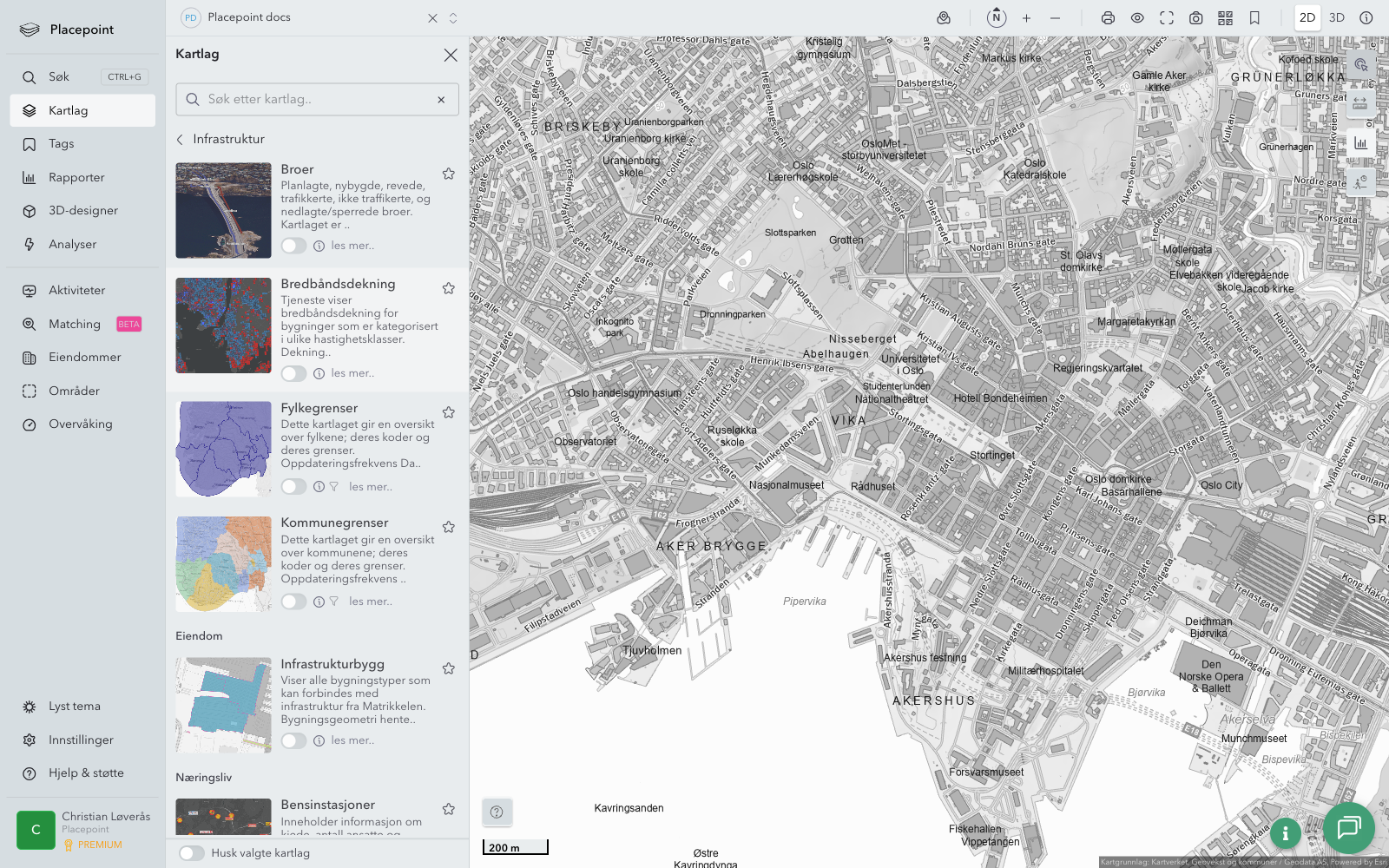
Task: Reset map orientation with north compass
Action: pos(997,18)
